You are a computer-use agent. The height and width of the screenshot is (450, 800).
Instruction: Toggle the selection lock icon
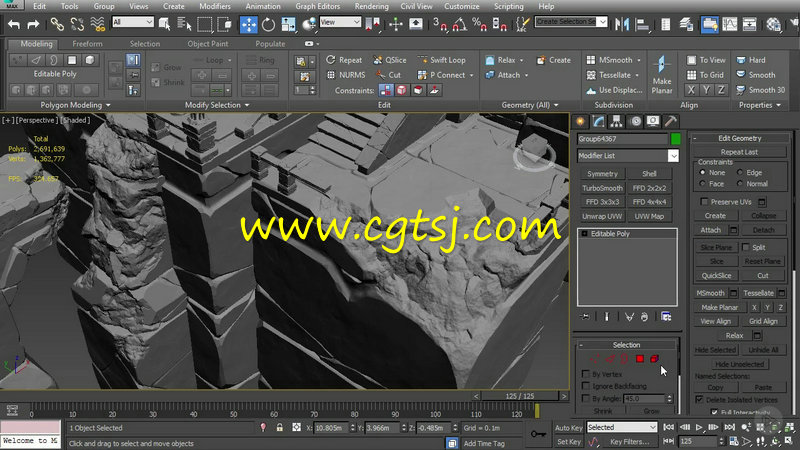click(280, 428)
